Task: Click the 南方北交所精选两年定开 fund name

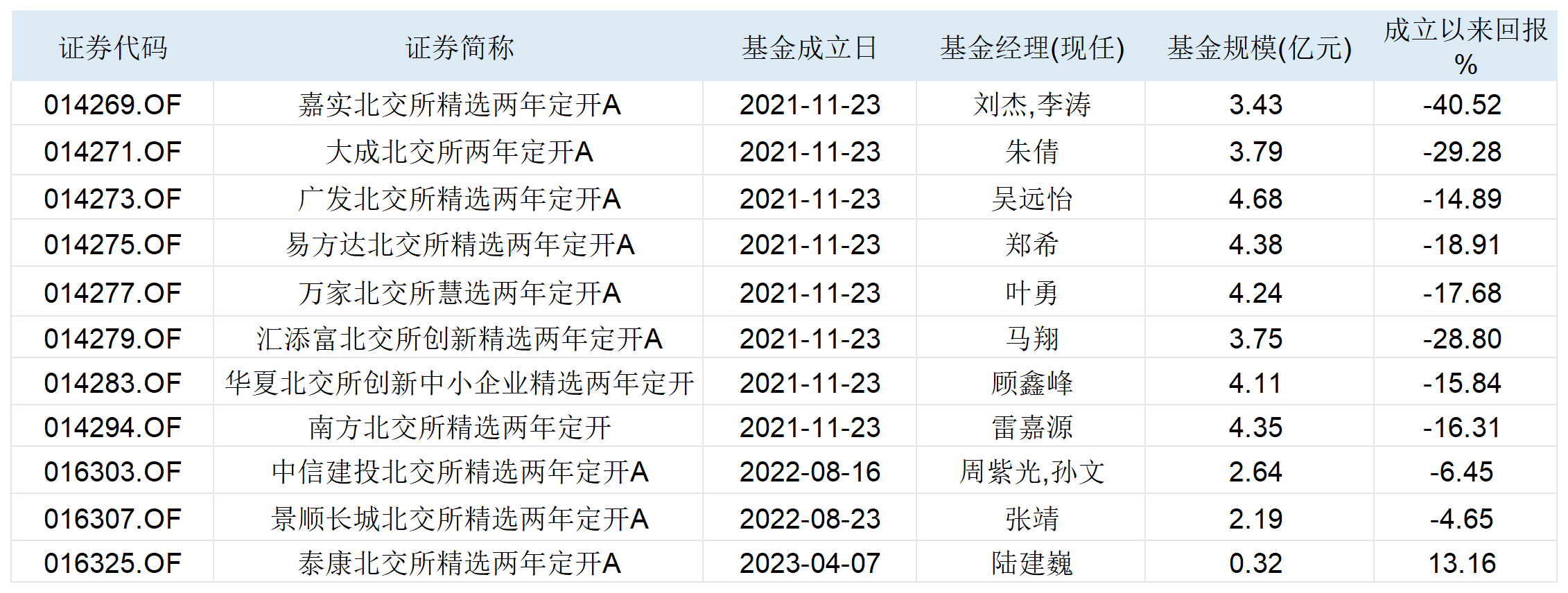Action: [460, 427]
